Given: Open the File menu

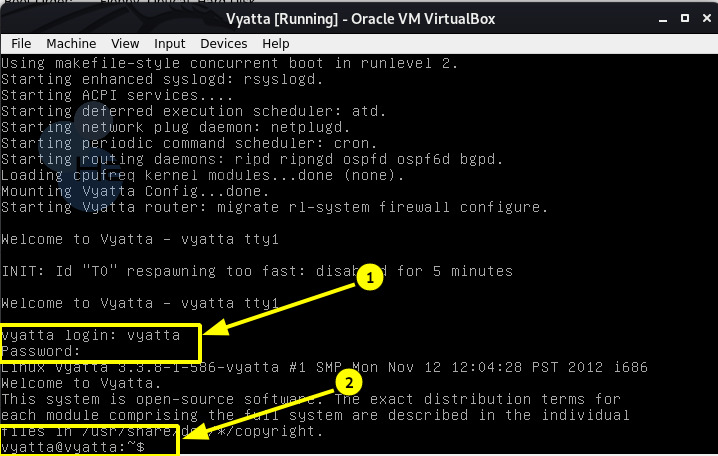Looking at the screenshot, I should [x=21, y=43].
